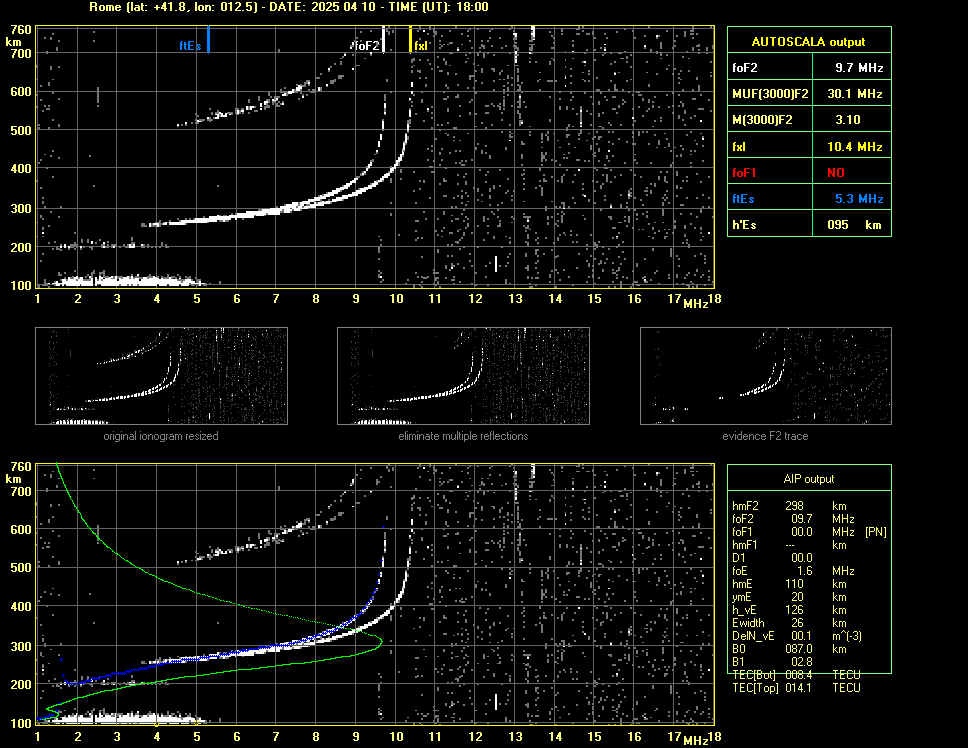
Task: Select the blue ftEs 5.3 MHz value
Action: click(859, 199)
